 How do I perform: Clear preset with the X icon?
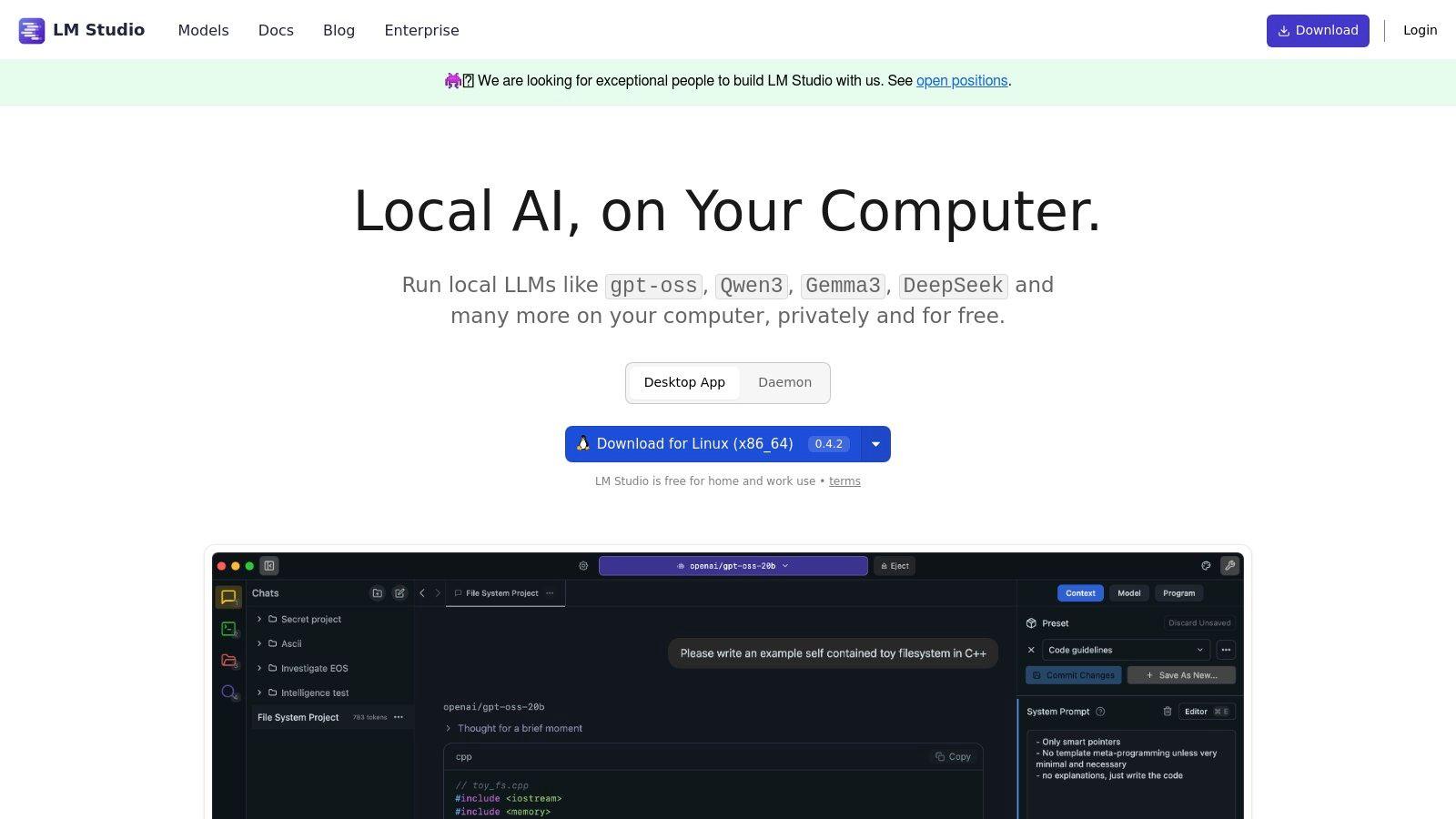pyautogui.click(x=1031, y=651)
